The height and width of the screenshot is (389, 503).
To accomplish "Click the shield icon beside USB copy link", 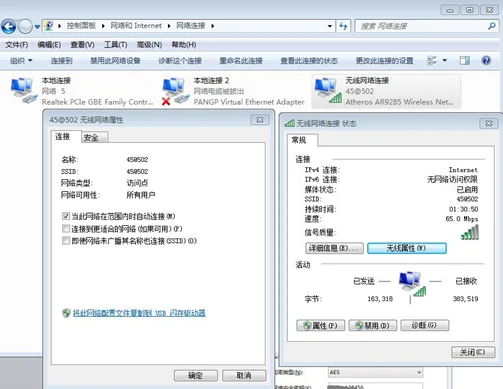I will [x=66, y=313].
